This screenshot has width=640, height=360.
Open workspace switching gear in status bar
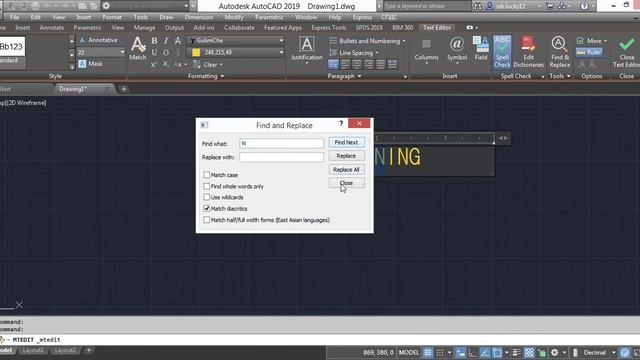coord(554,352)
